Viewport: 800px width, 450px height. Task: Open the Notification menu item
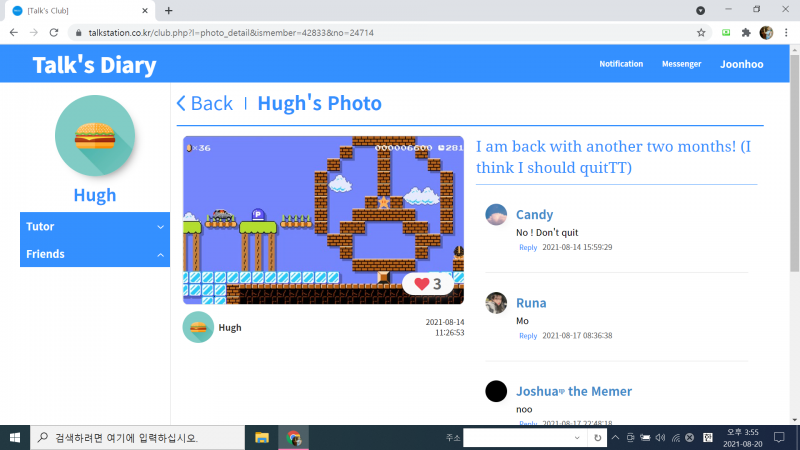[x=621, y=64]
